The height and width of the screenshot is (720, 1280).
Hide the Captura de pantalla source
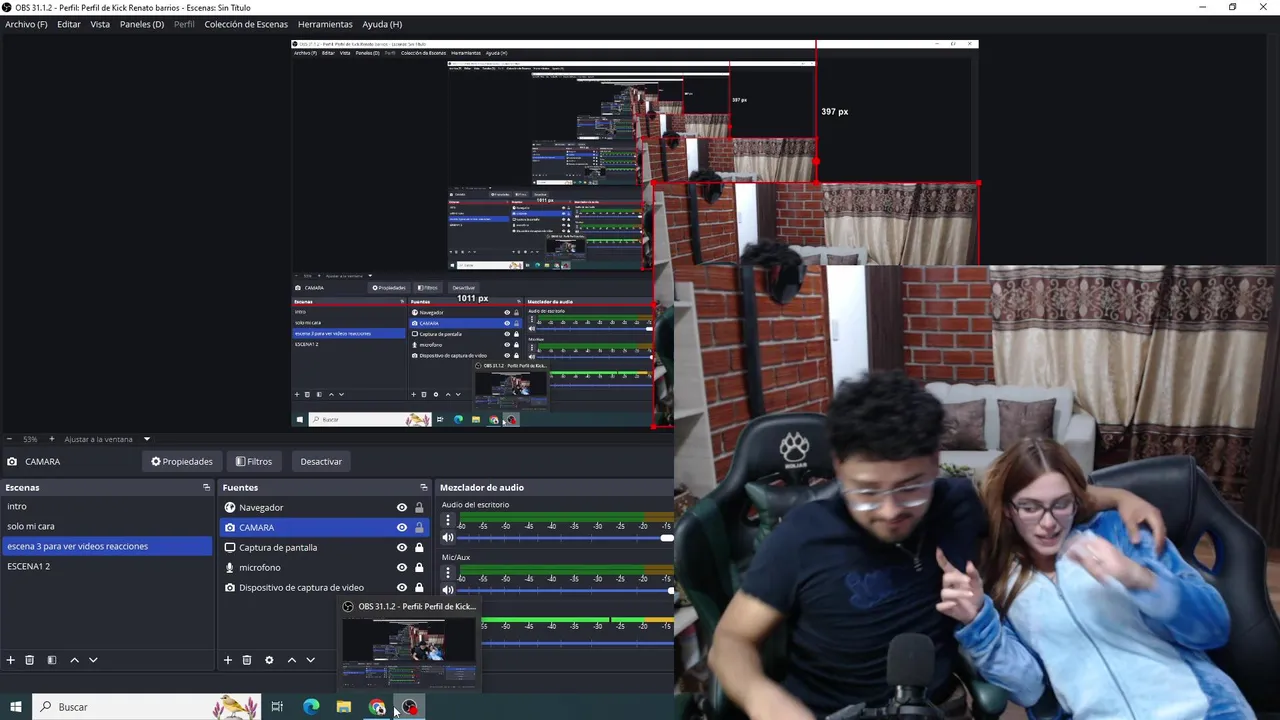coord(402,547)
